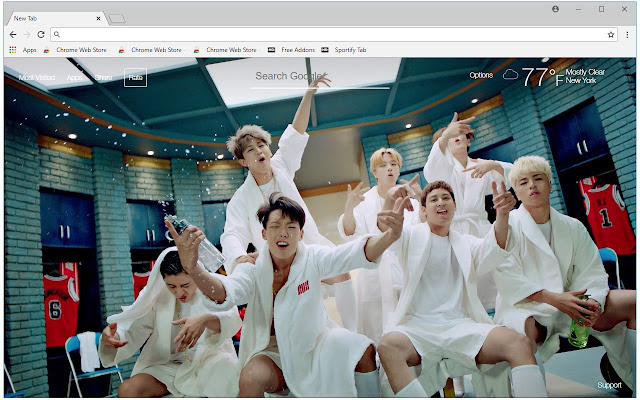This screenshot has height=400, width=640.
Task: Click the Rate button
Action: [x=136, y=78]
